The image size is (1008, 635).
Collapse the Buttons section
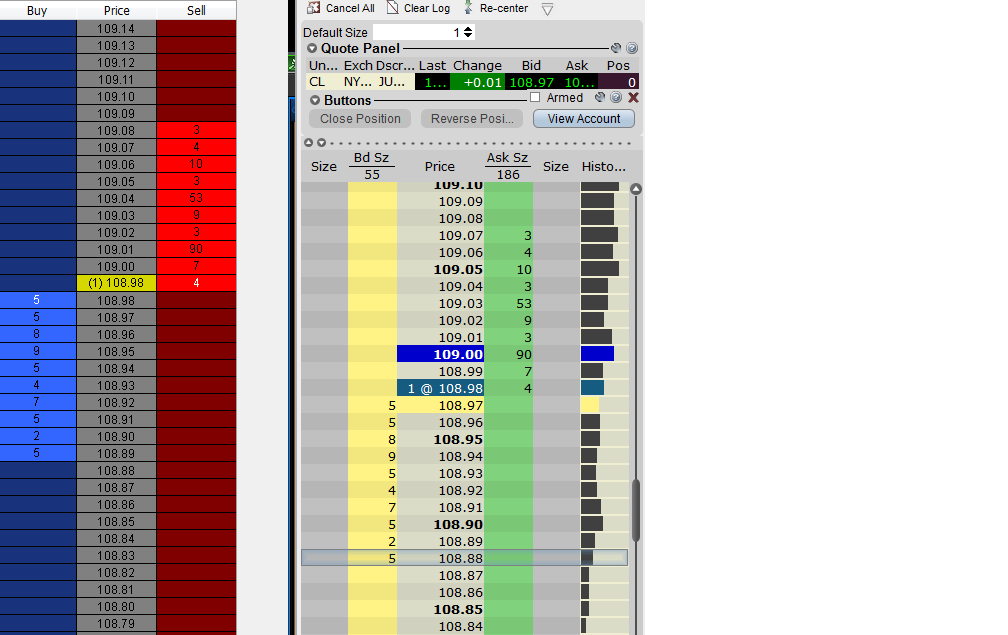click(315, 100)
